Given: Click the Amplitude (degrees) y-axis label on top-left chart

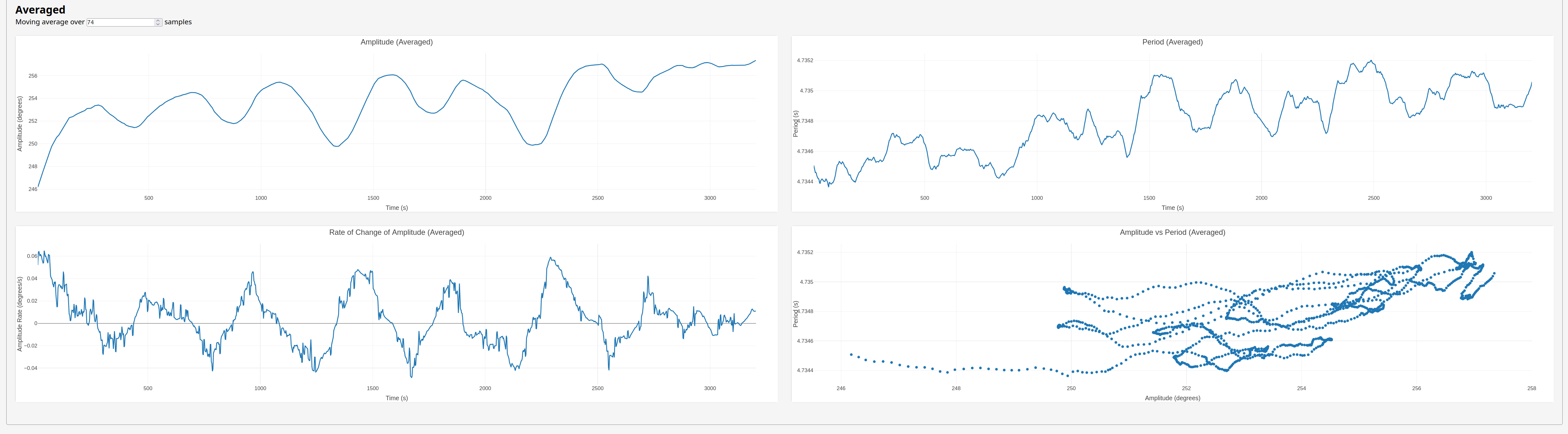Looking at the screenshot, I should click(20, 123).
